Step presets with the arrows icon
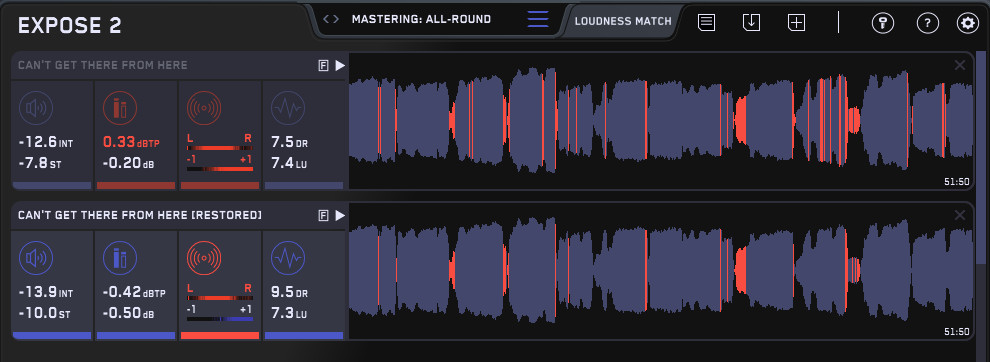Viewport: 990px width, 362px height. (x=331, y=19)
